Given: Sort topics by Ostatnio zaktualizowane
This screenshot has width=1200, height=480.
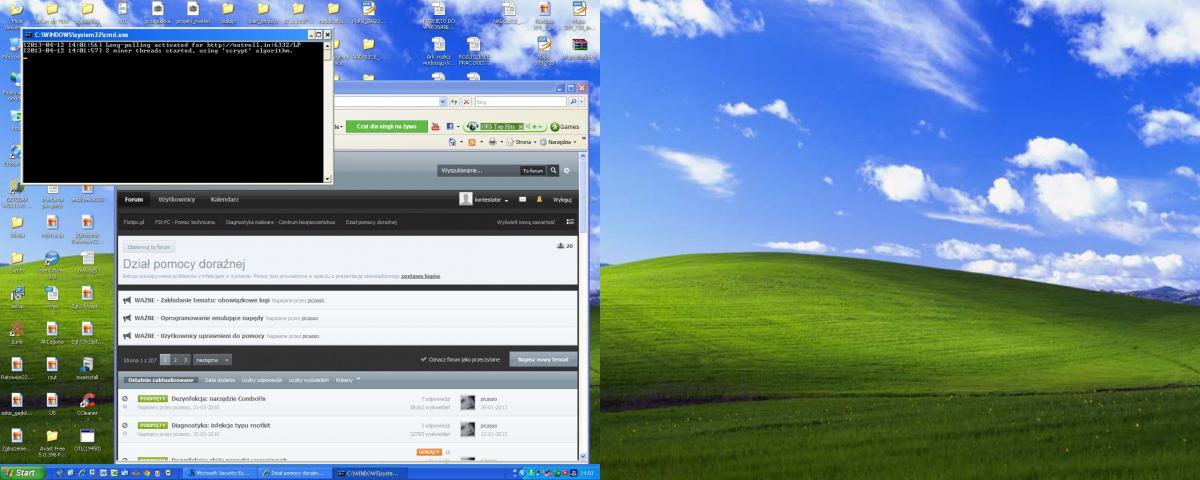Looking at the screenshot, I should pos(161,380).
